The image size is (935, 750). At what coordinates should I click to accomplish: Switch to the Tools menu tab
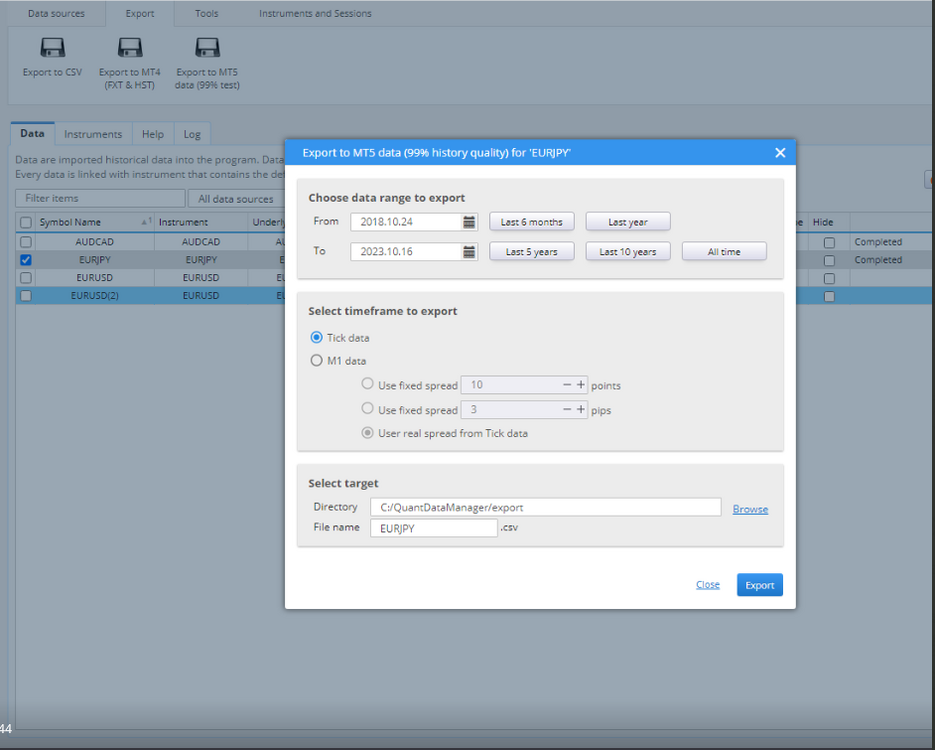coord(206,13)
